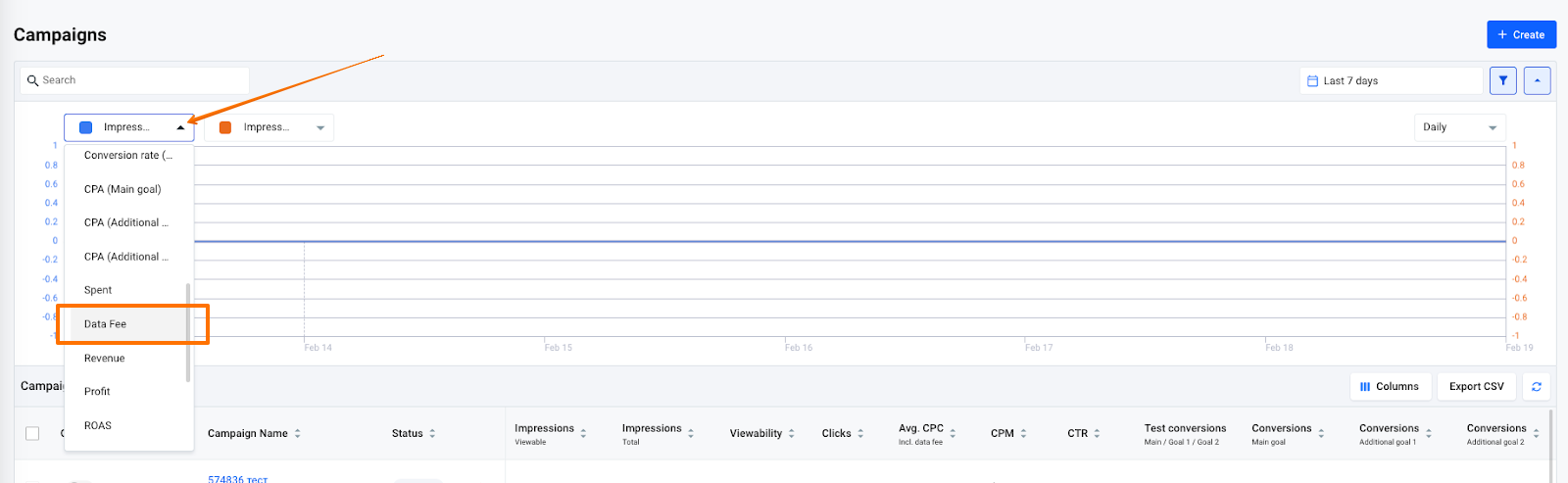Click the Create button
1568x483 pixels.
(x=1520, y=34)
